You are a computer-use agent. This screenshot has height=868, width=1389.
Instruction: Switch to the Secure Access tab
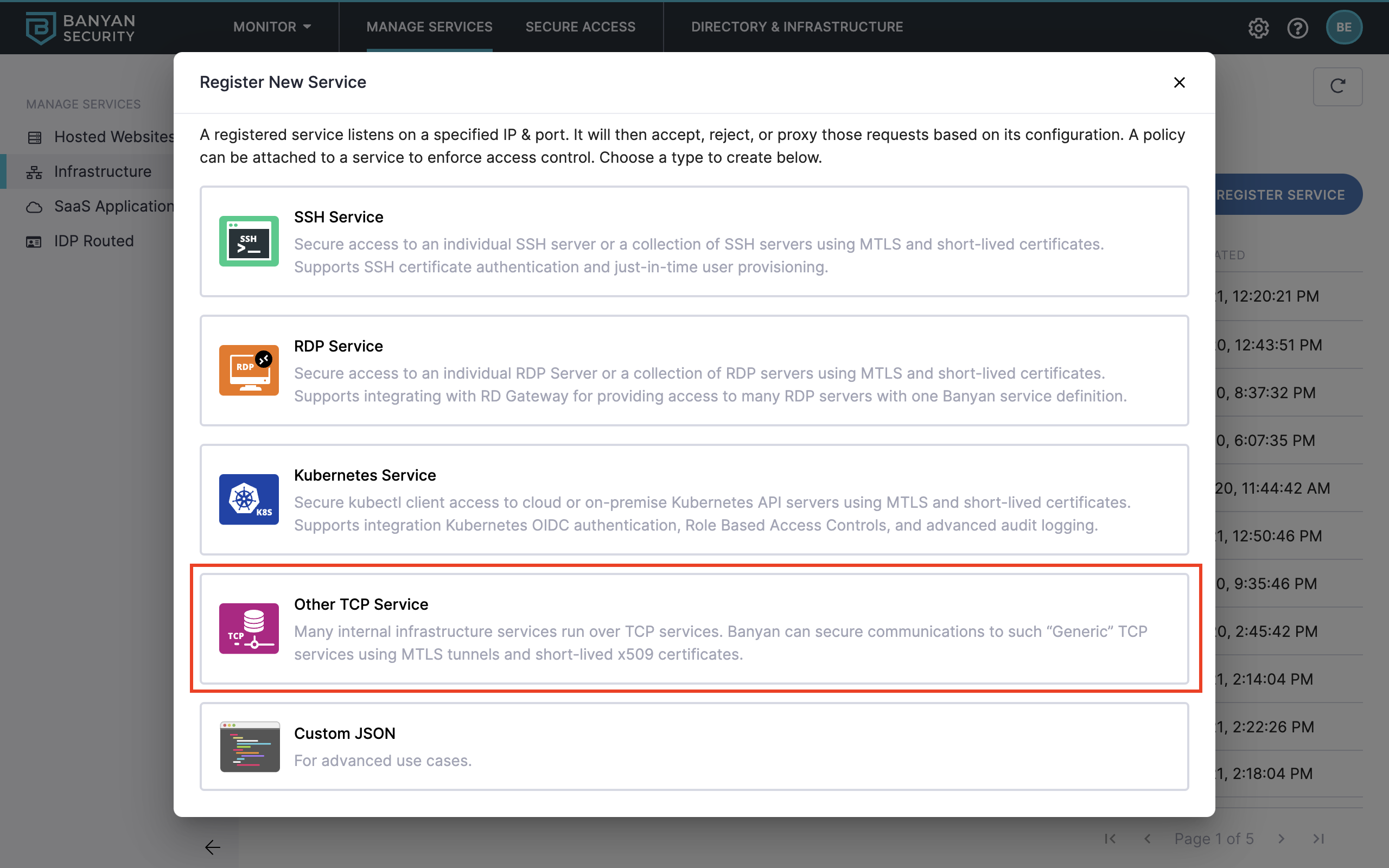click(x=580, y=27)
